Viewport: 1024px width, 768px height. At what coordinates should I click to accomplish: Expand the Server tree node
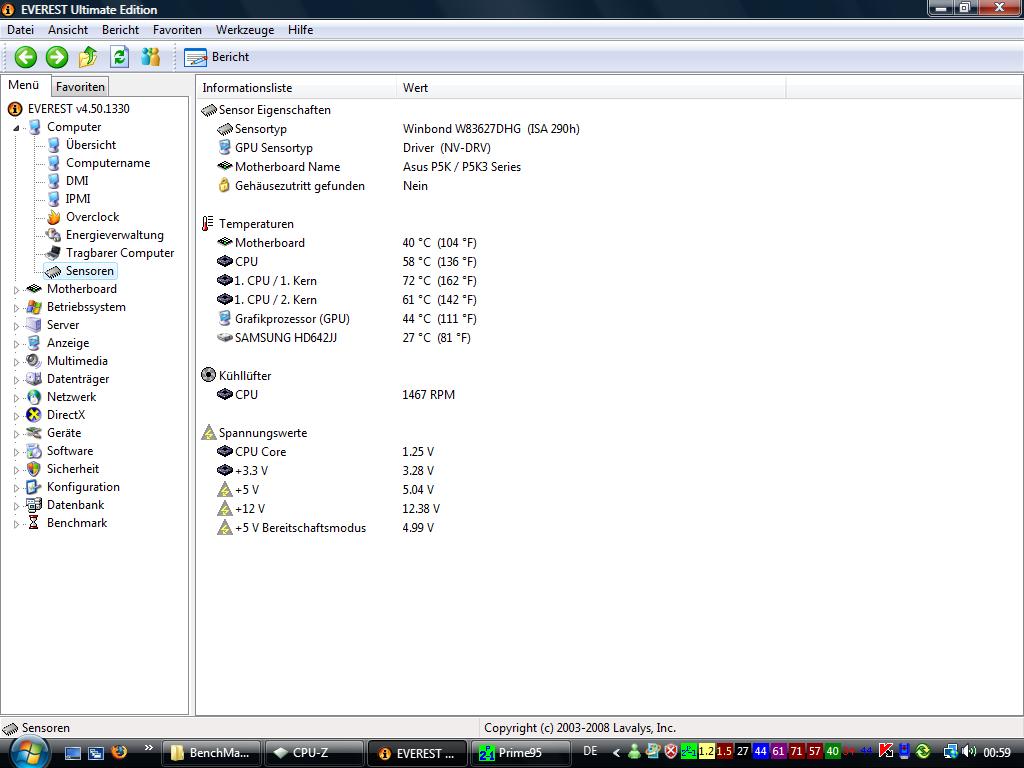pyautogui.click(x=17, y=325)
